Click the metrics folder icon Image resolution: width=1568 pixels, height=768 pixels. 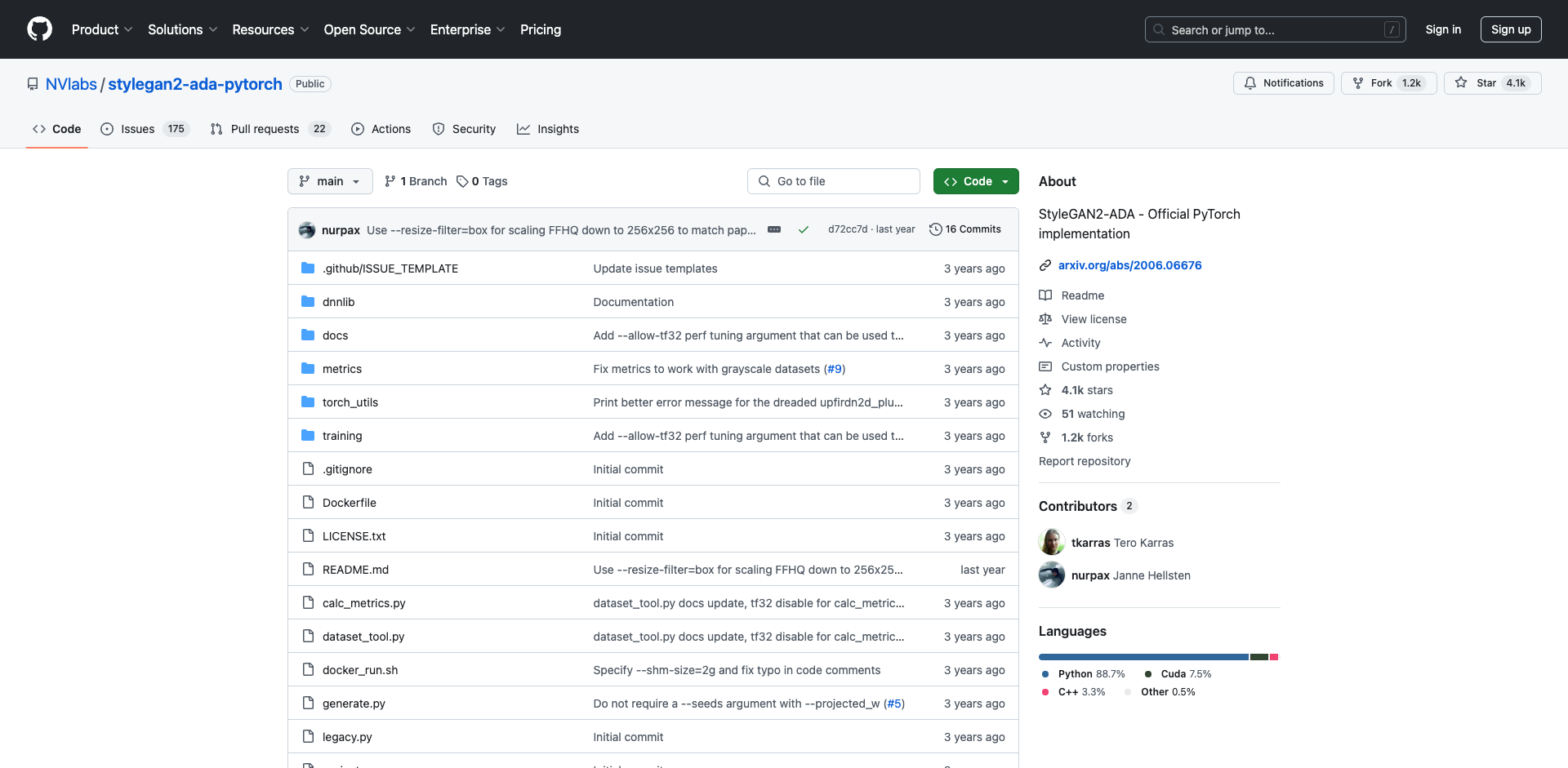308,369
